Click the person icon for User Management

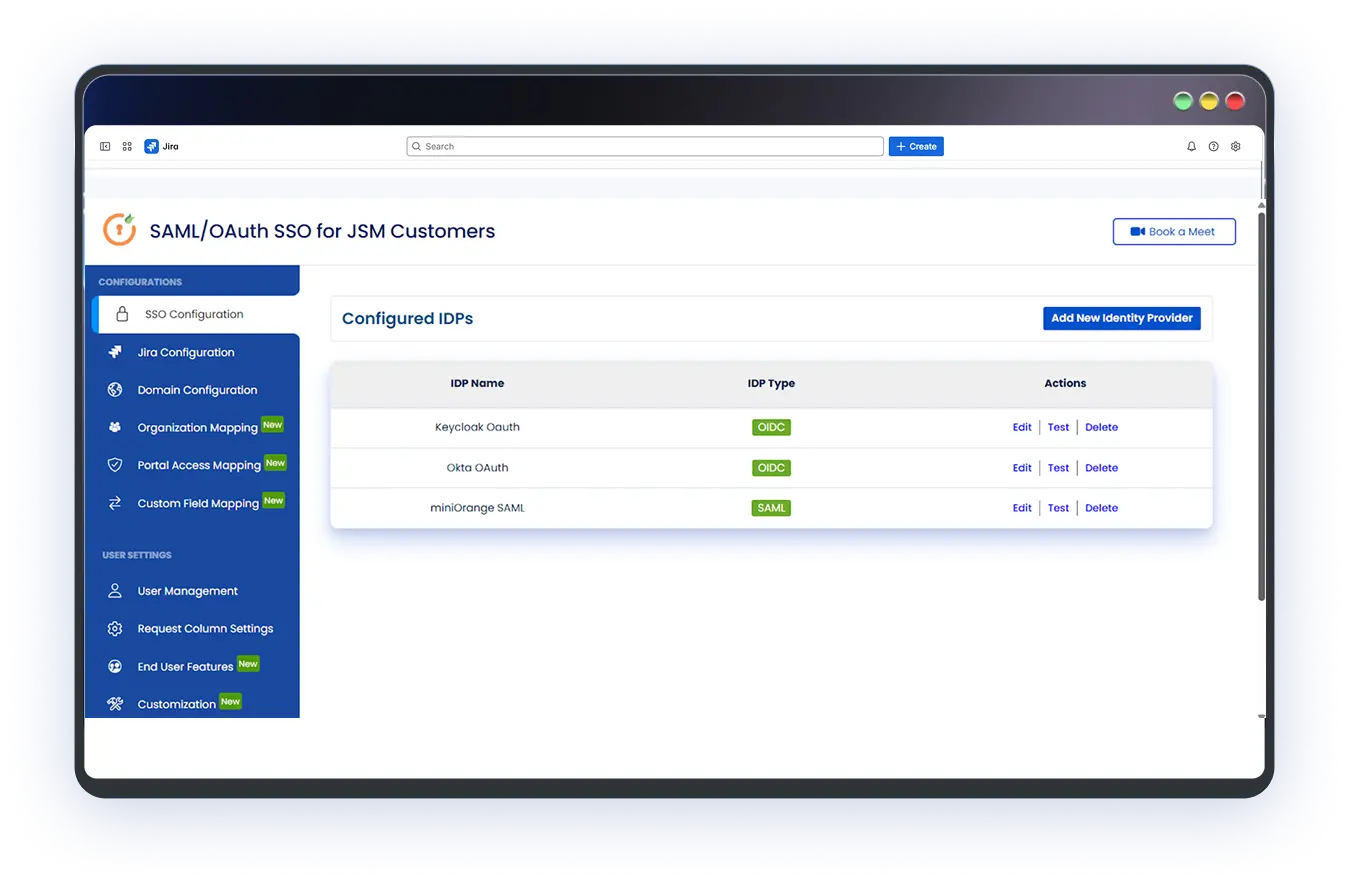coord(115,591)
